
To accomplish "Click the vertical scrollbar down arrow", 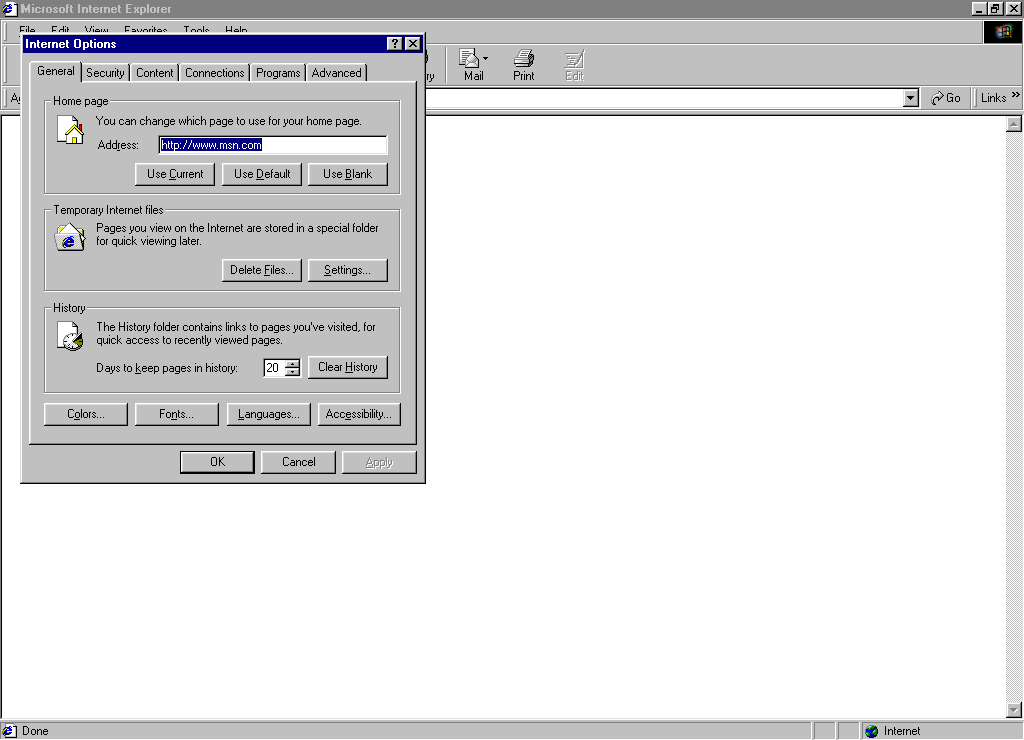I will (x=1014, y=710).
